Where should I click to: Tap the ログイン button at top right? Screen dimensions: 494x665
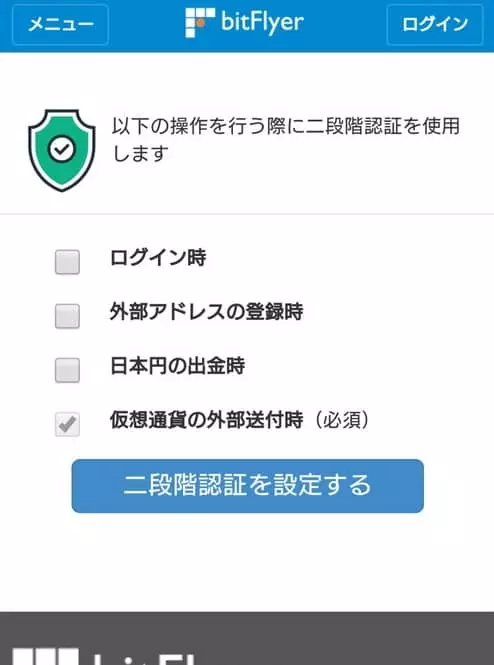coord(435,24)
